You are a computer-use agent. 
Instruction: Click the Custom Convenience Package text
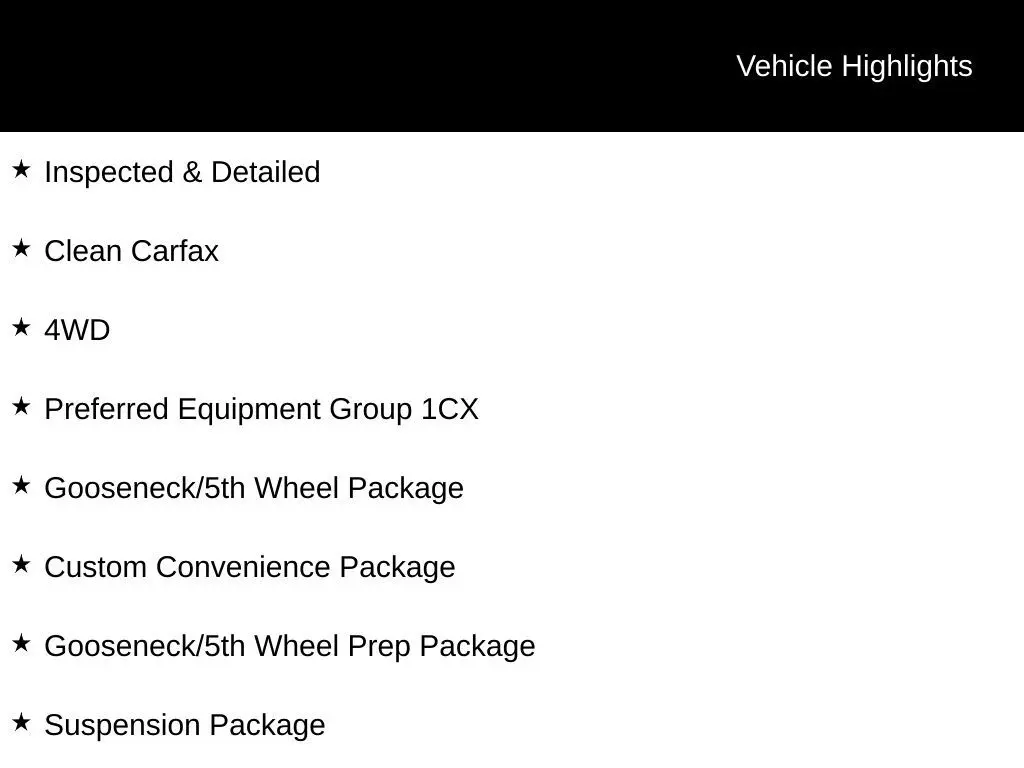tap(250, 567)
